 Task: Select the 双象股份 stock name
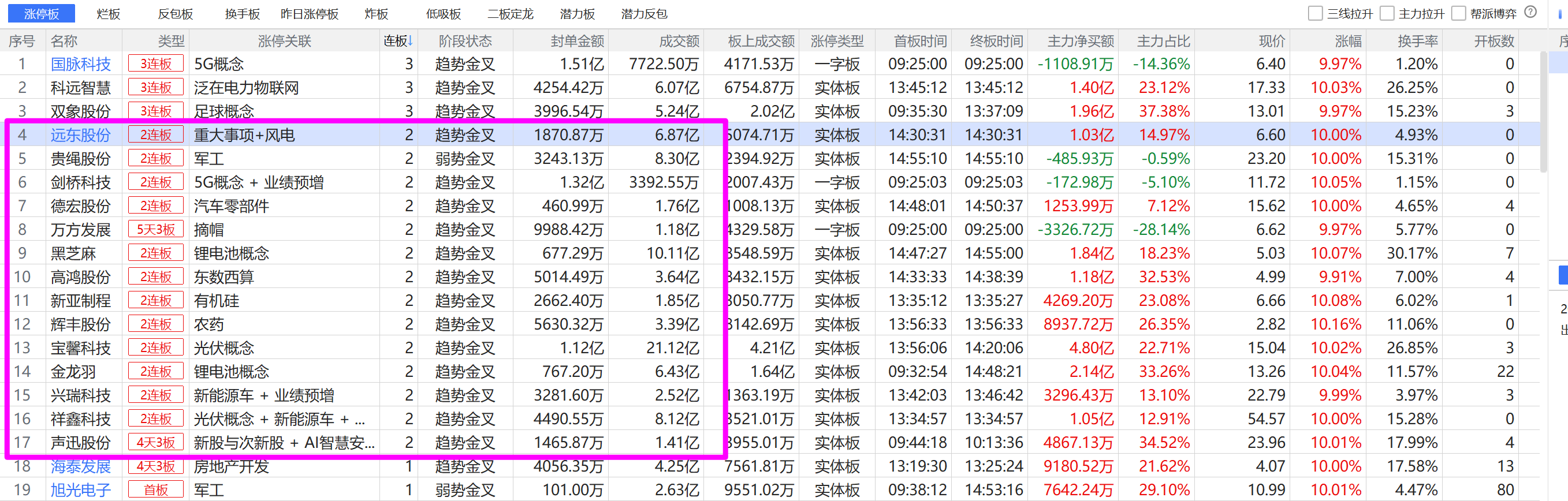[x=80, y=111]
